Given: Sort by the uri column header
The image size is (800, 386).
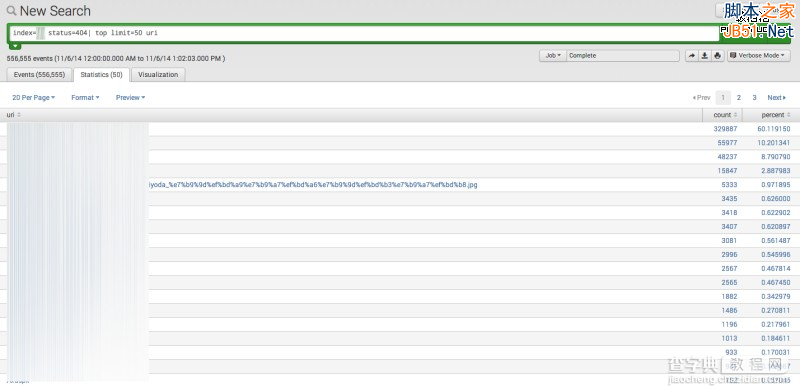Looking at the screenshot, I should [14, 115].
